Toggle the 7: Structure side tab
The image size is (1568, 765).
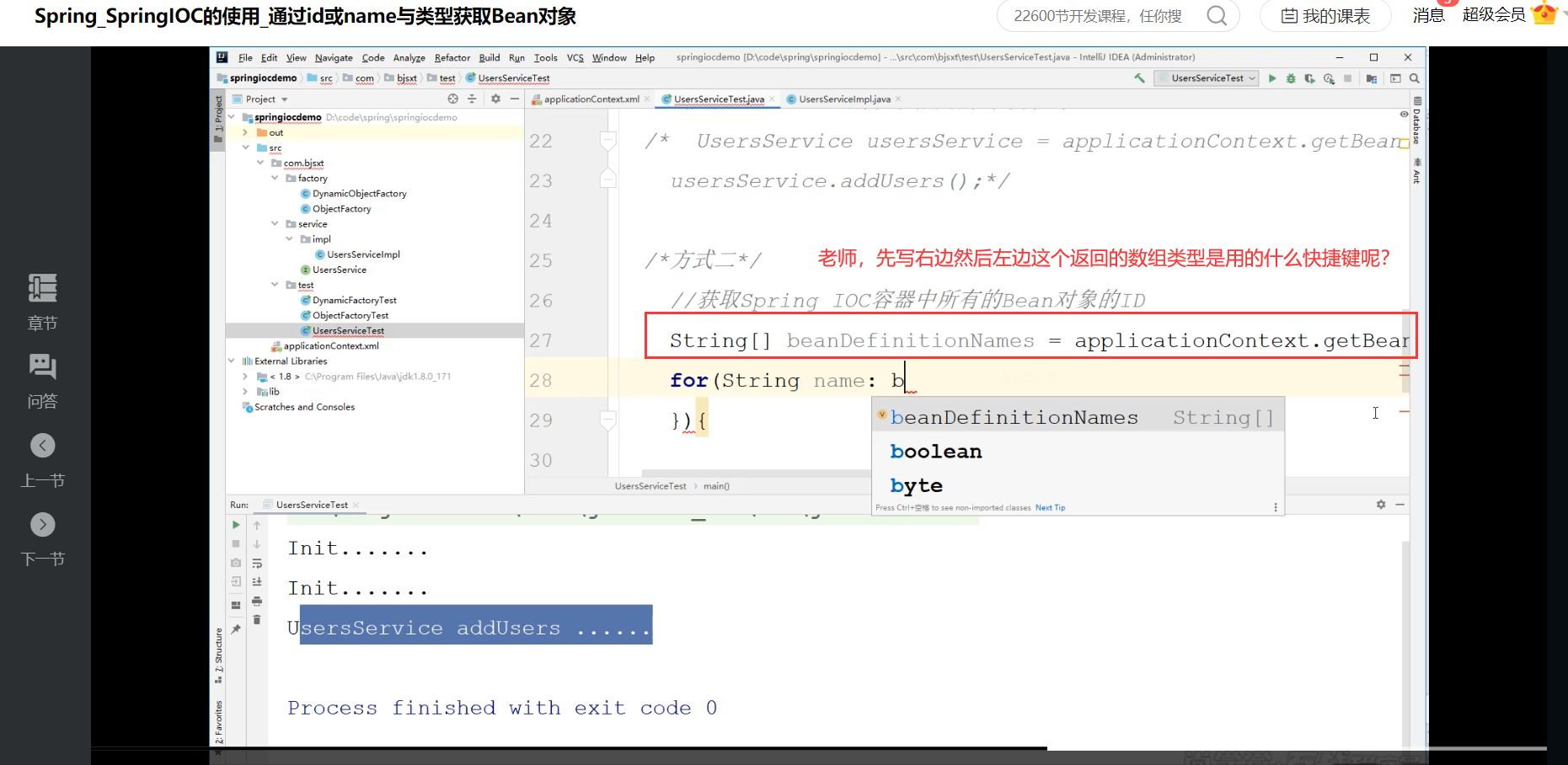(x=218, y=655)
